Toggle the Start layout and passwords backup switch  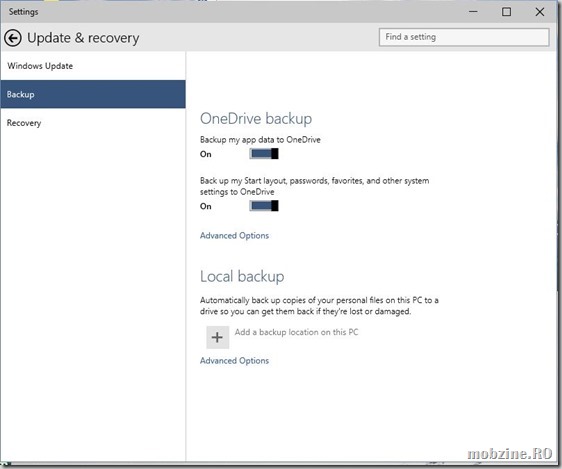[x=264, y=206]
